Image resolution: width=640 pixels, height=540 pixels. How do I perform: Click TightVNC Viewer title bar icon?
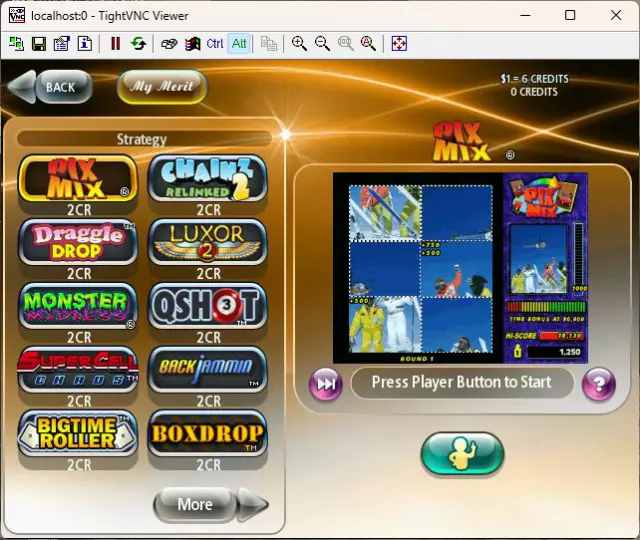pyautogui.click(x=17, y=15)
